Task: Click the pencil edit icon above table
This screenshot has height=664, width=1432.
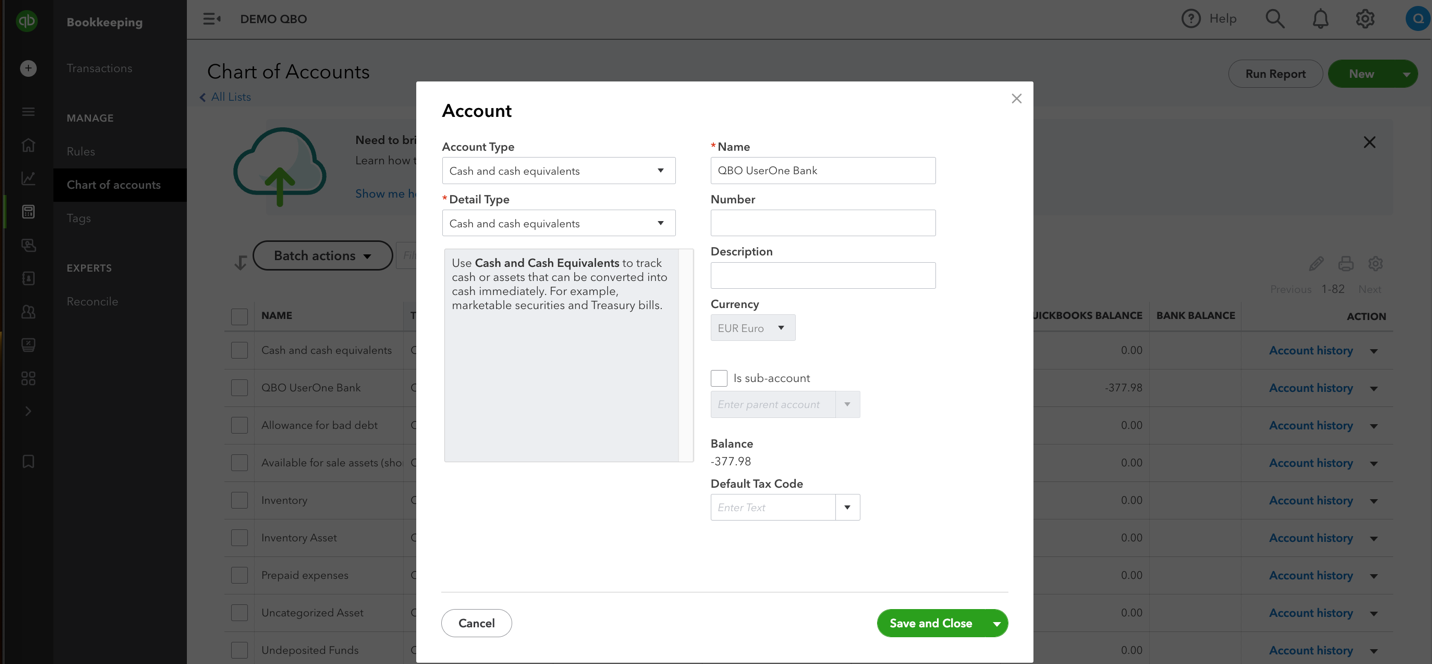Action: [x=1316, y=264]
